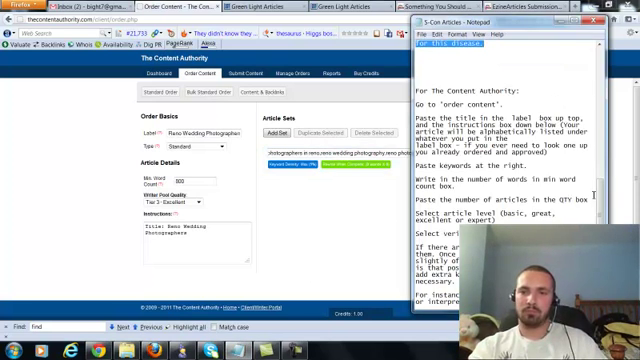Expand the Writer Pool Quality dropdown
Viewport: 640px width, 360px height.
tap(173, 202)
